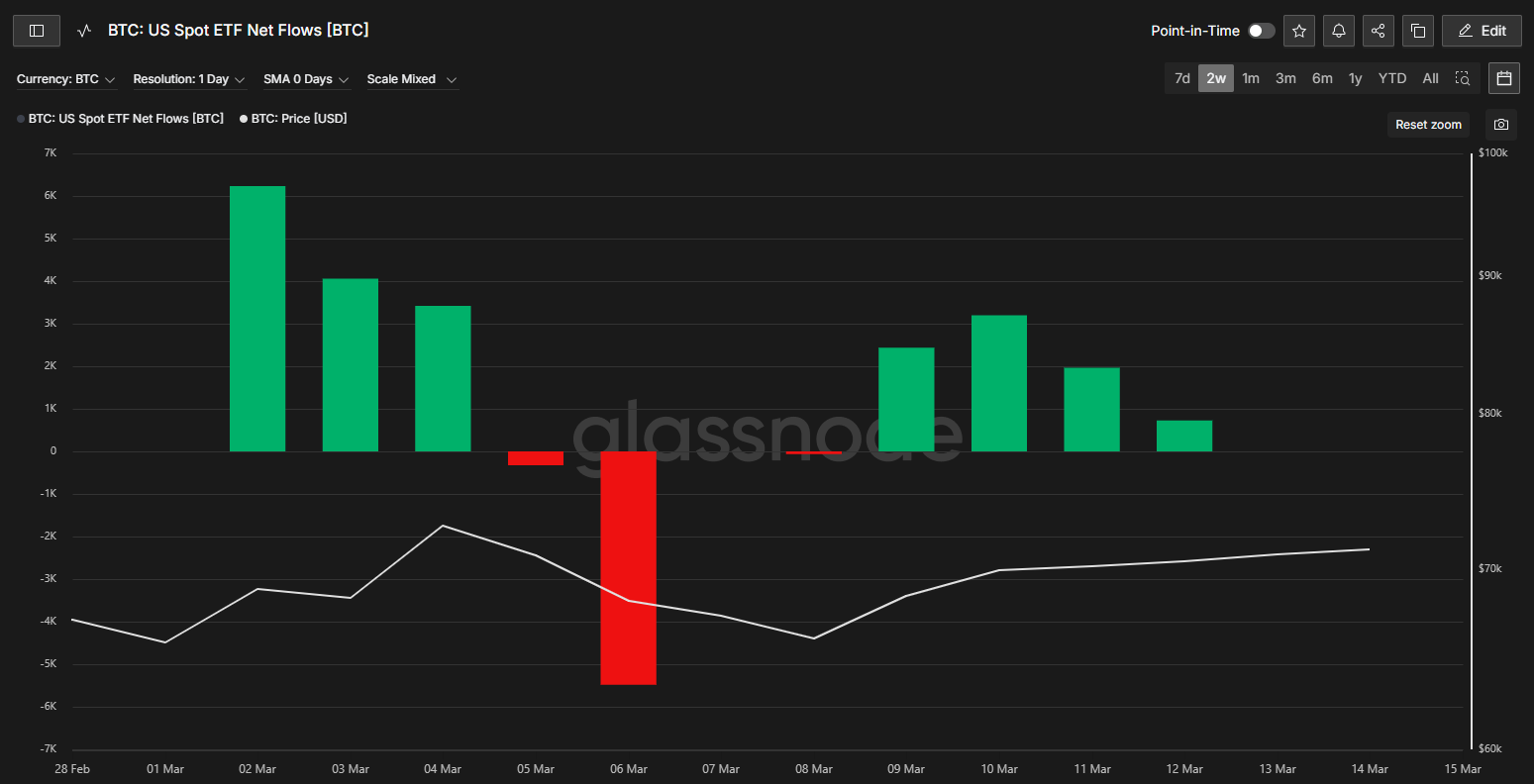Open the calendar date picker icon
This screenshot has width=1534, height=784.
pyautogui.click(x=1503, y=78)
